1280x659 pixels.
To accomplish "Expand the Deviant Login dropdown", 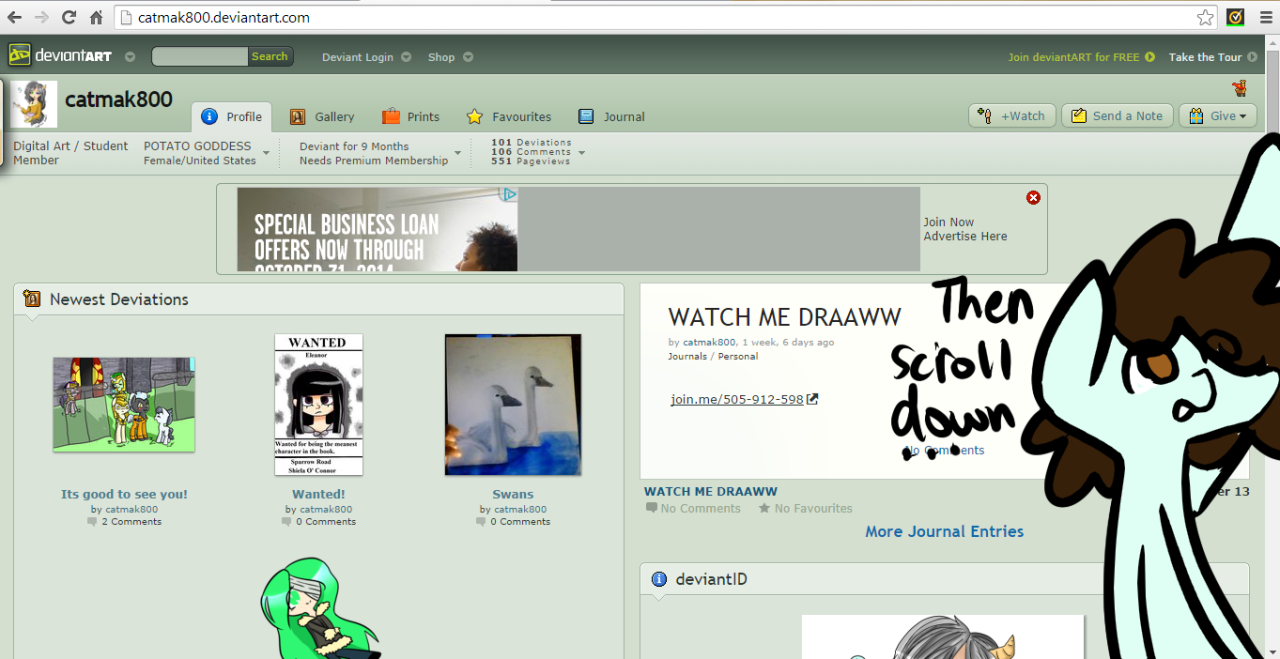I will click(x=406, y=57).
